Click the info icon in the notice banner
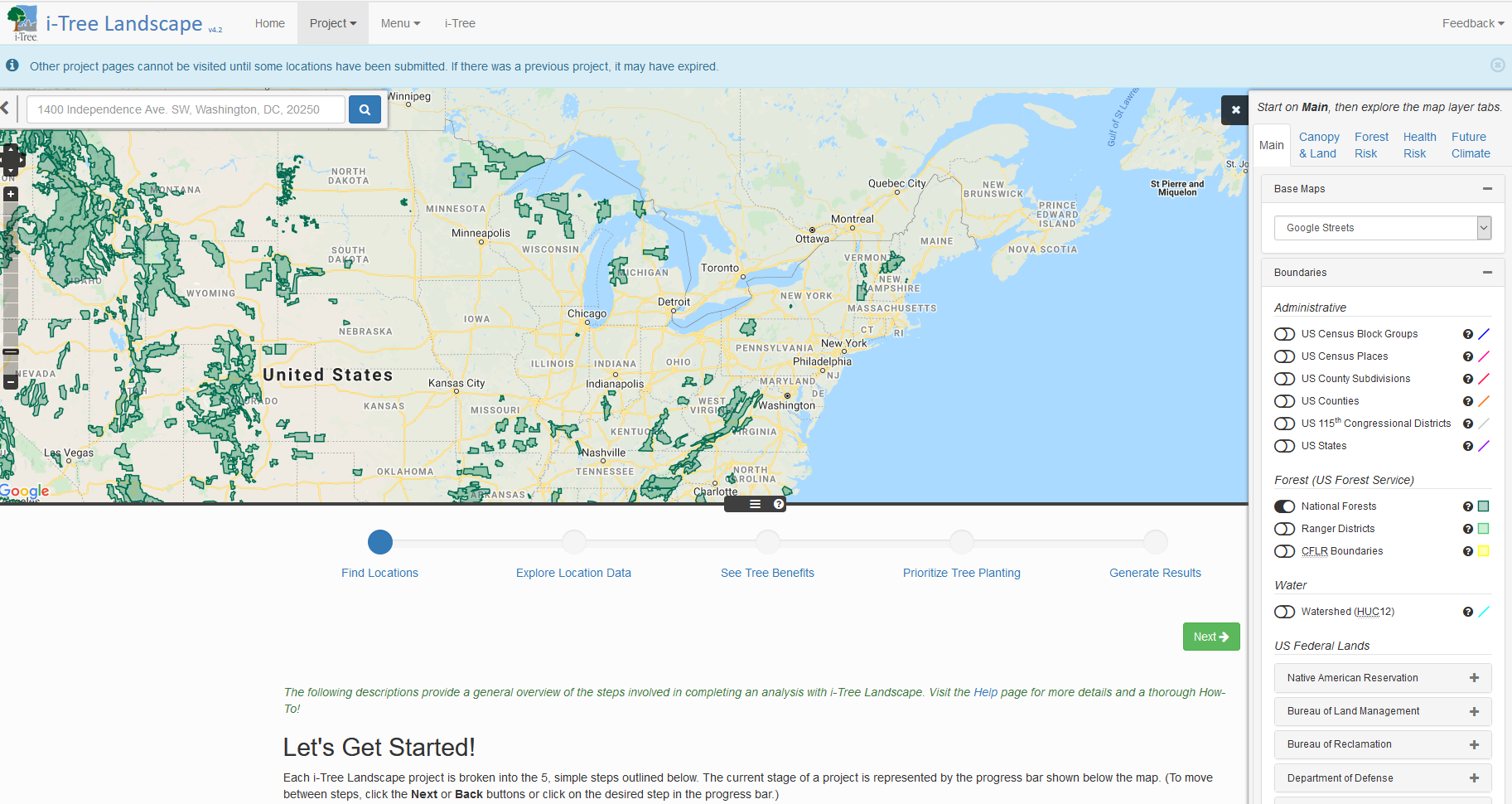The width and height of the screenshot is (1512, 804). click(12, 65)
